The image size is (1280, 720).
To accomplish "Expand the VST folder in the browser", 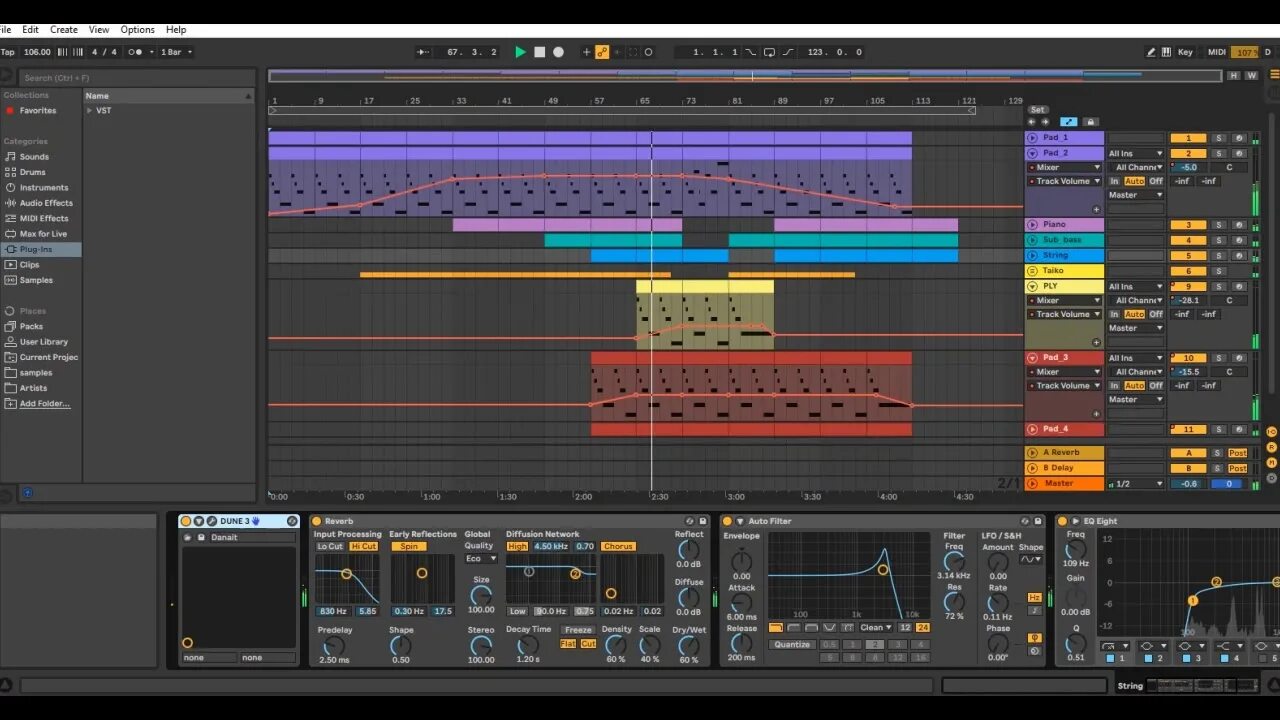I will click(89, 111).
